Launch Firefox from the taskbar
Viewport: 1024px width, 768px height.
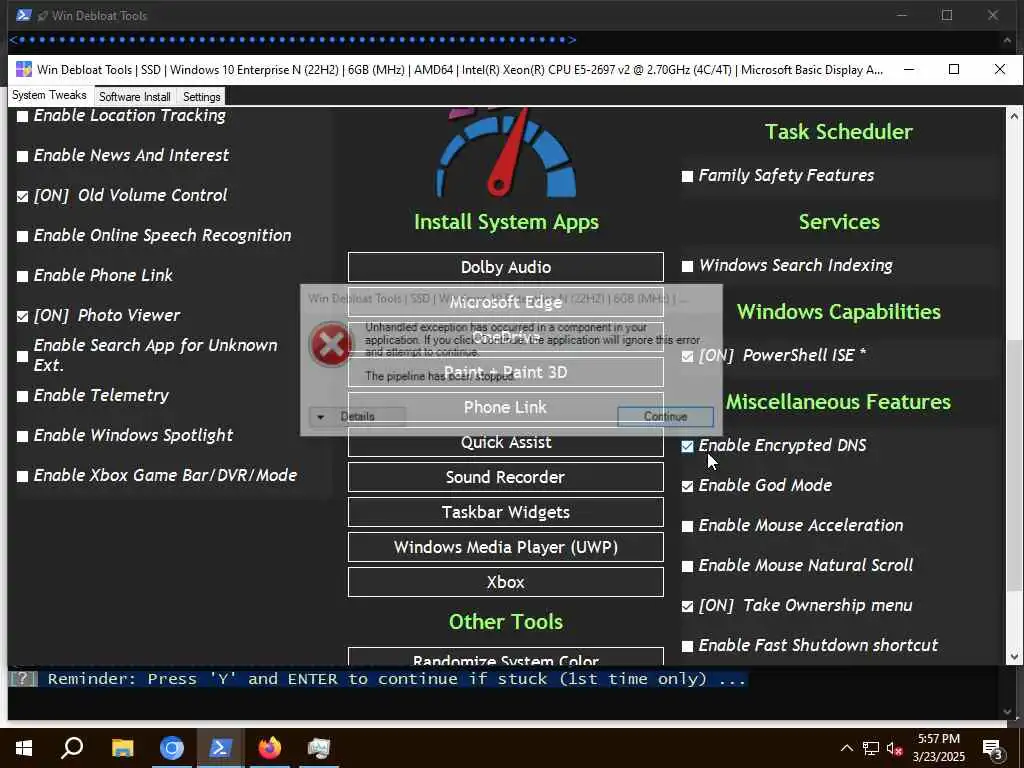click(x=269, y=748)
